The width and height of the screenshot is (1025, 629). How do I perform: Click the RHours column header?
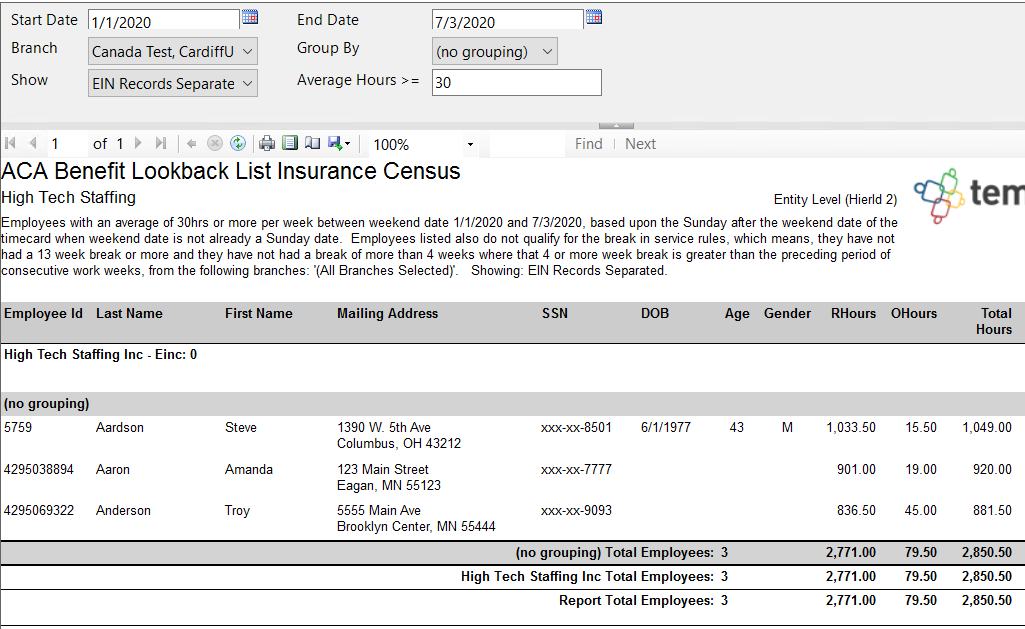point(853,313)
